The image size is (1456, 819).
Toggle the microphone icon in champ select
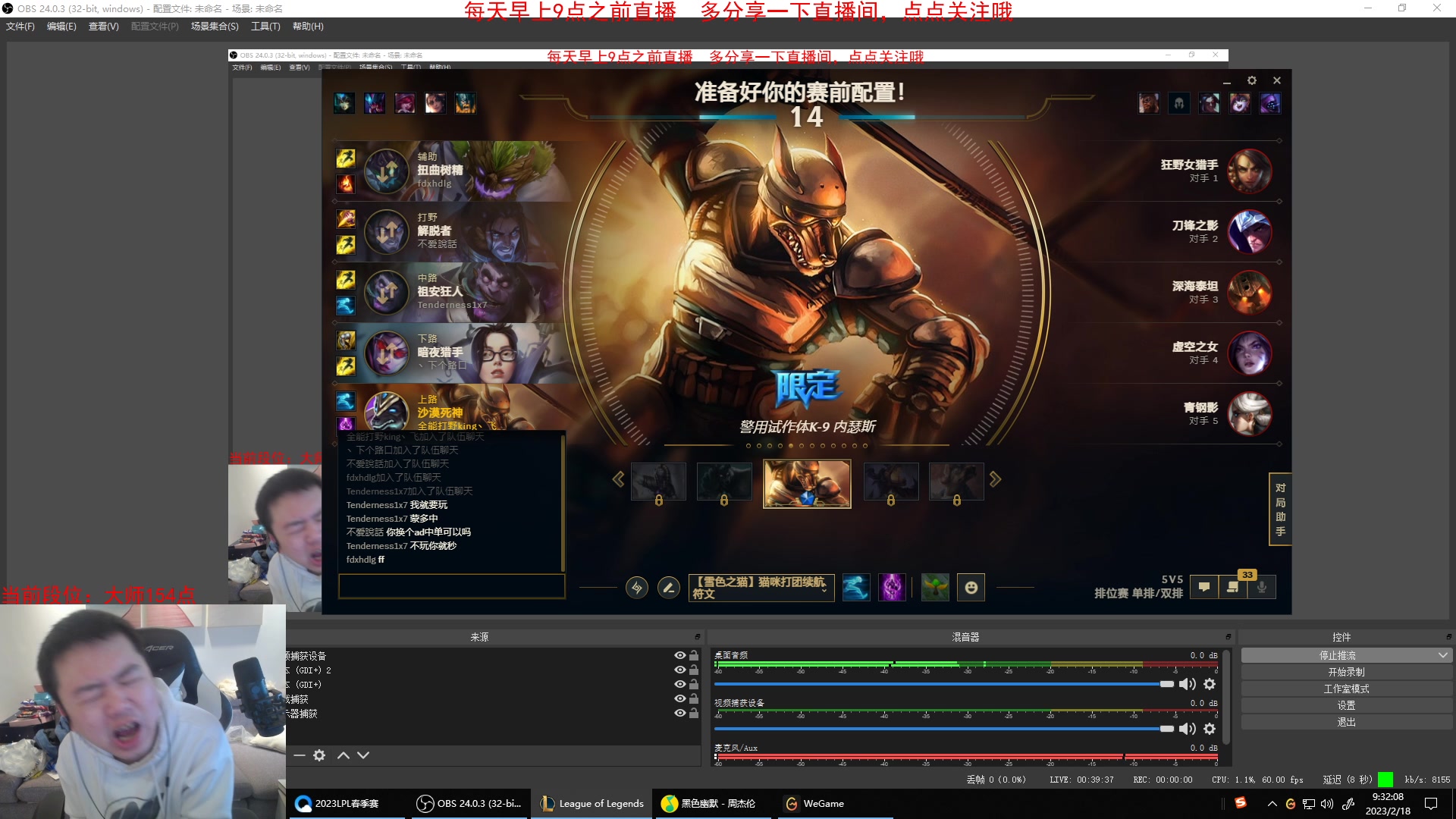1262,587
